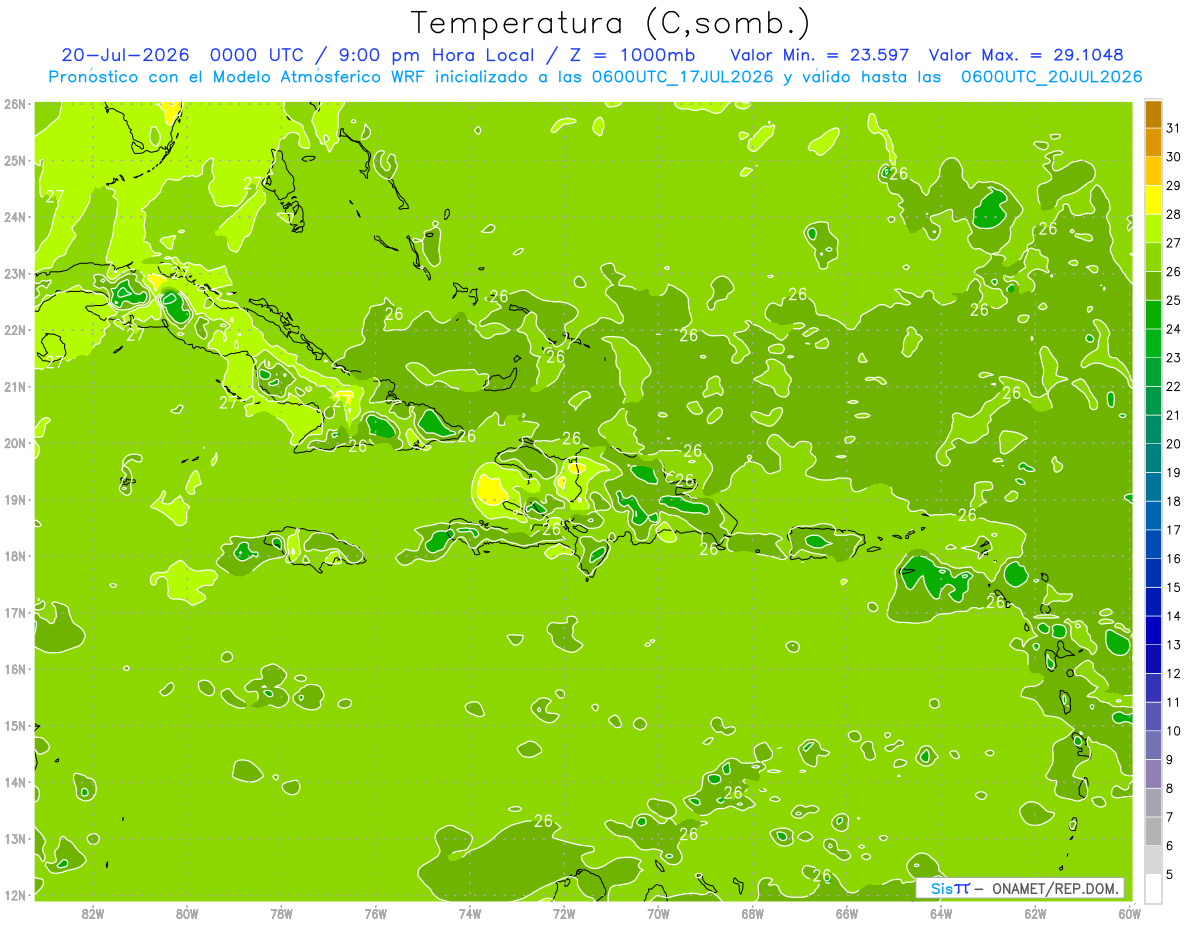
Task: Click the legend value "31"
Action: (1174, 128)
